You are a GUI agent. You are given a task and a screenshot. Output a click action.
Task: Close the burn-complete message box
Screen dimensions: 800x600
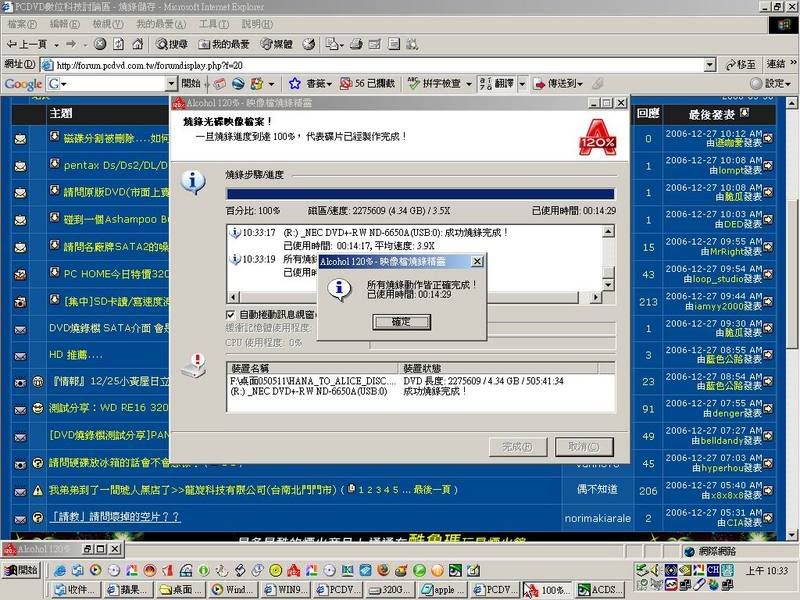[477, 262]
